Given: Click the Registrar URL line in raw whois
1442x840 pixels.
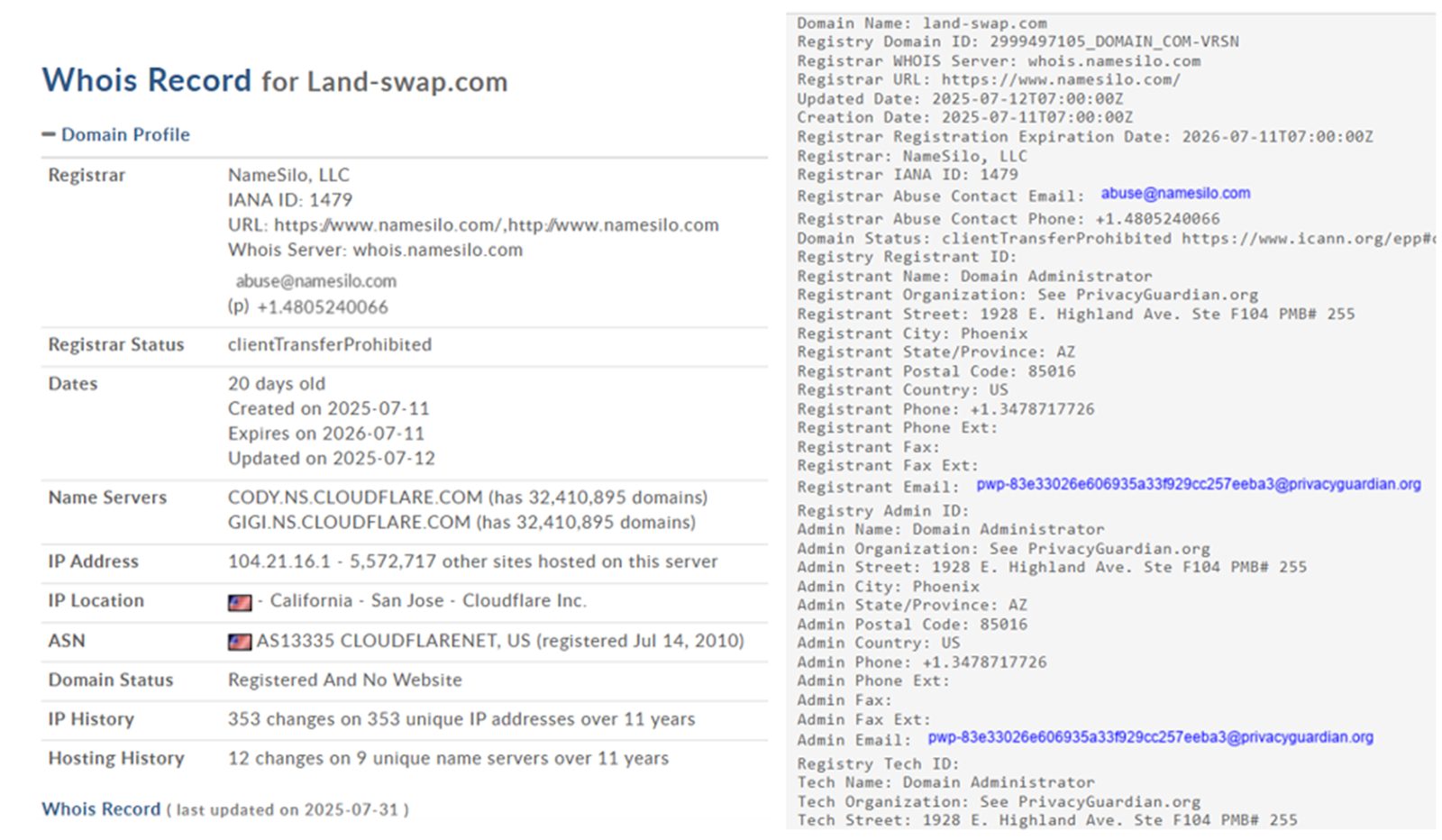Looking at the screenshot, I should click(x=989, y=79).
